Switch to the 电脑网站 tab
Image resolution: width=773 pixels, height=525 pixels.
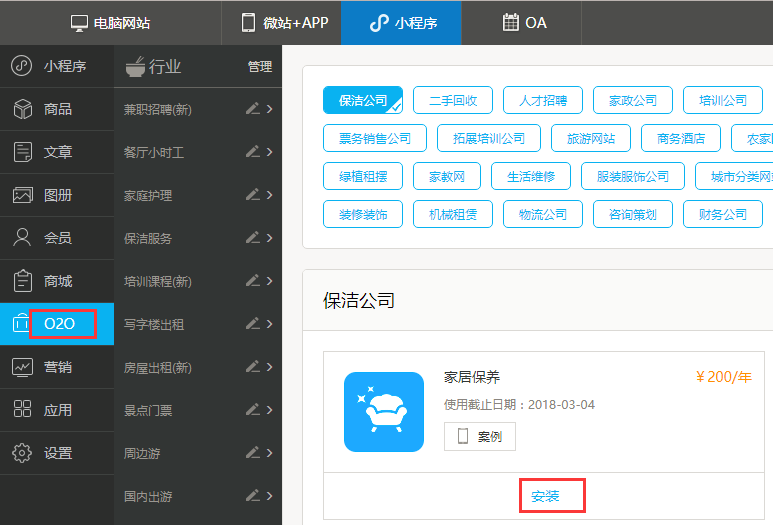[110, 22]
